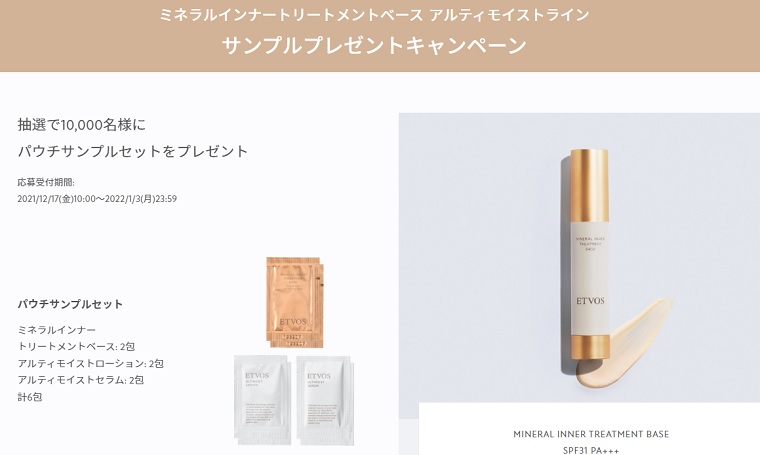Click the アルティモイストセラム: 2包 line

tap(80, 380)
